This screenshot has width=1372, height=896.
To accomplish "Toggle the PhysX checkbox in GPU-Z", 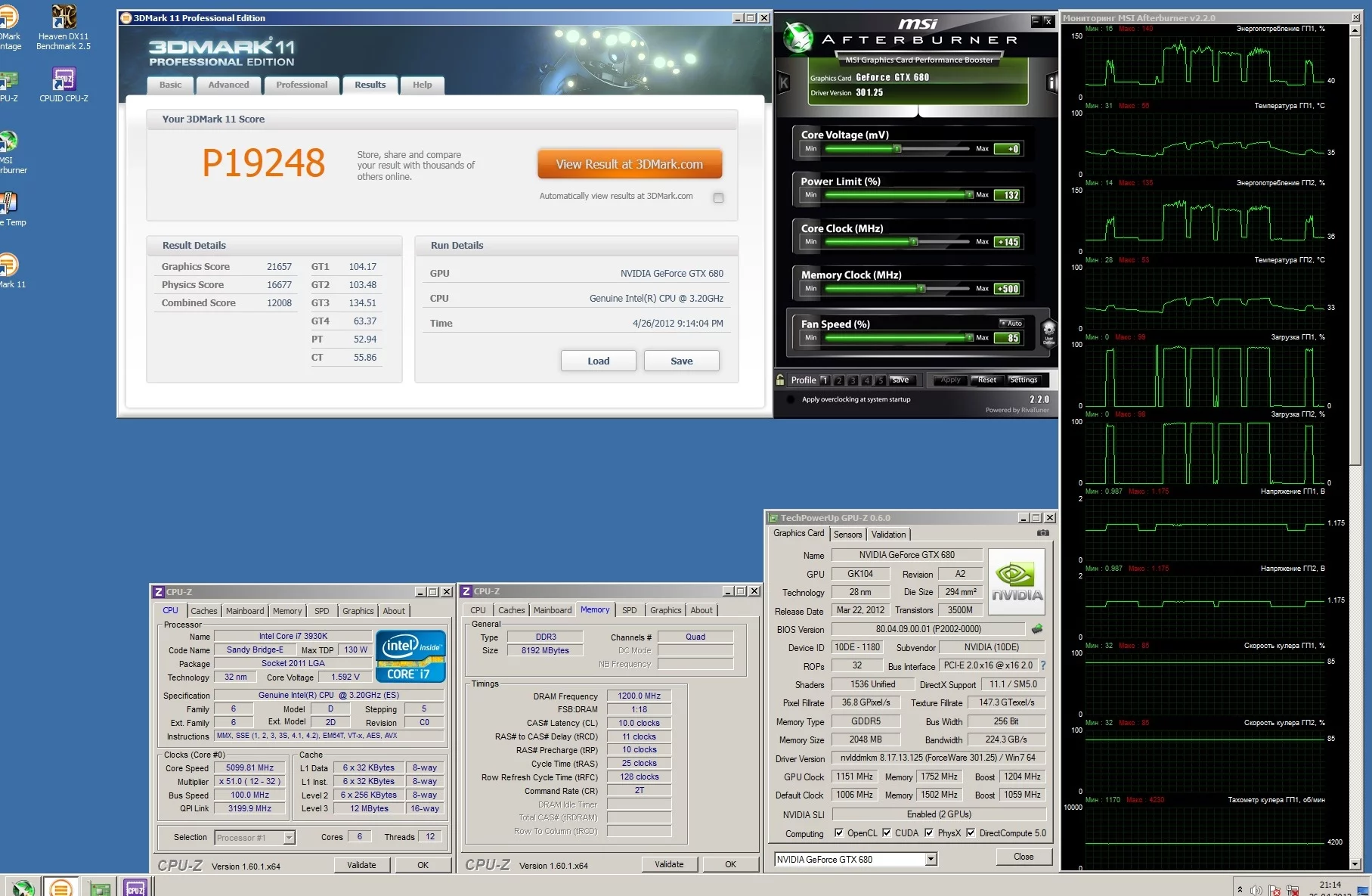I will coord(929,833).
